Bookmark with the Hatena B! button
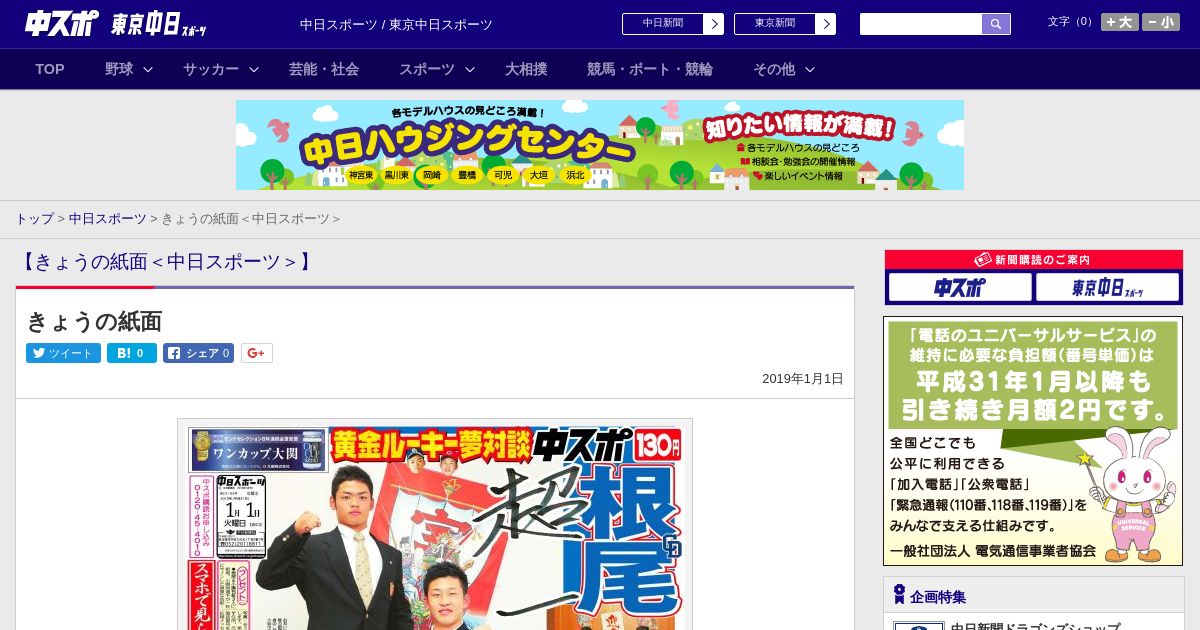Screen dimensions: 1200x630 coord(132,353)
